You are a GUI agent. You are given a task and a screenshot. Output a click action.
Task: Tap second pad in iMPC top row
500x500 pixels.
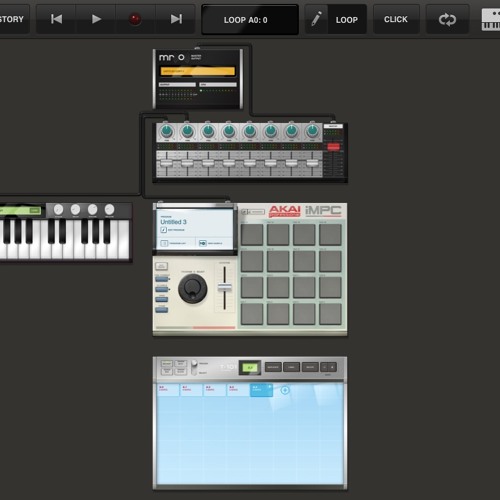click(x=278, y=235)
